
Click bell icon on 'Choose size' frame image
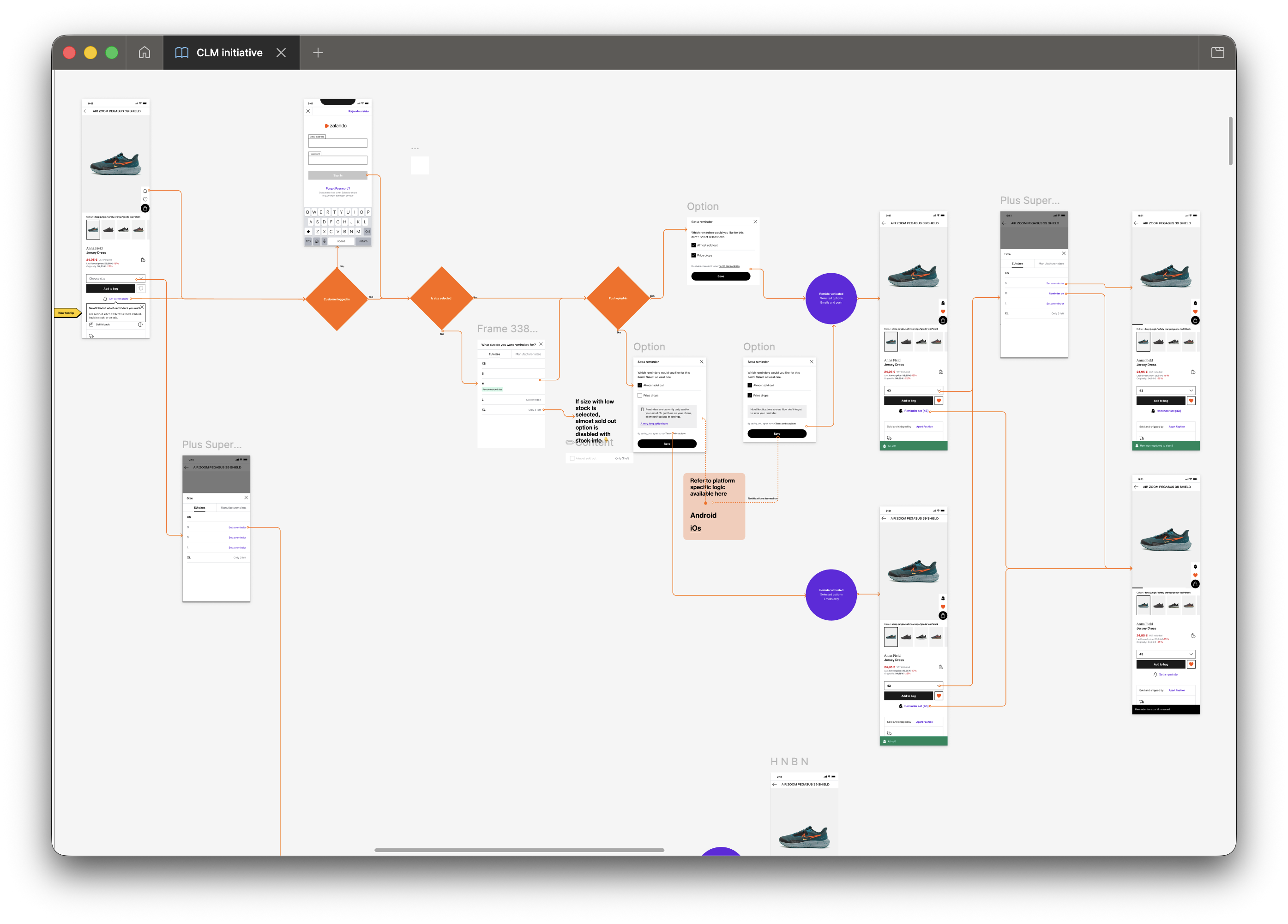coord(145,191)
